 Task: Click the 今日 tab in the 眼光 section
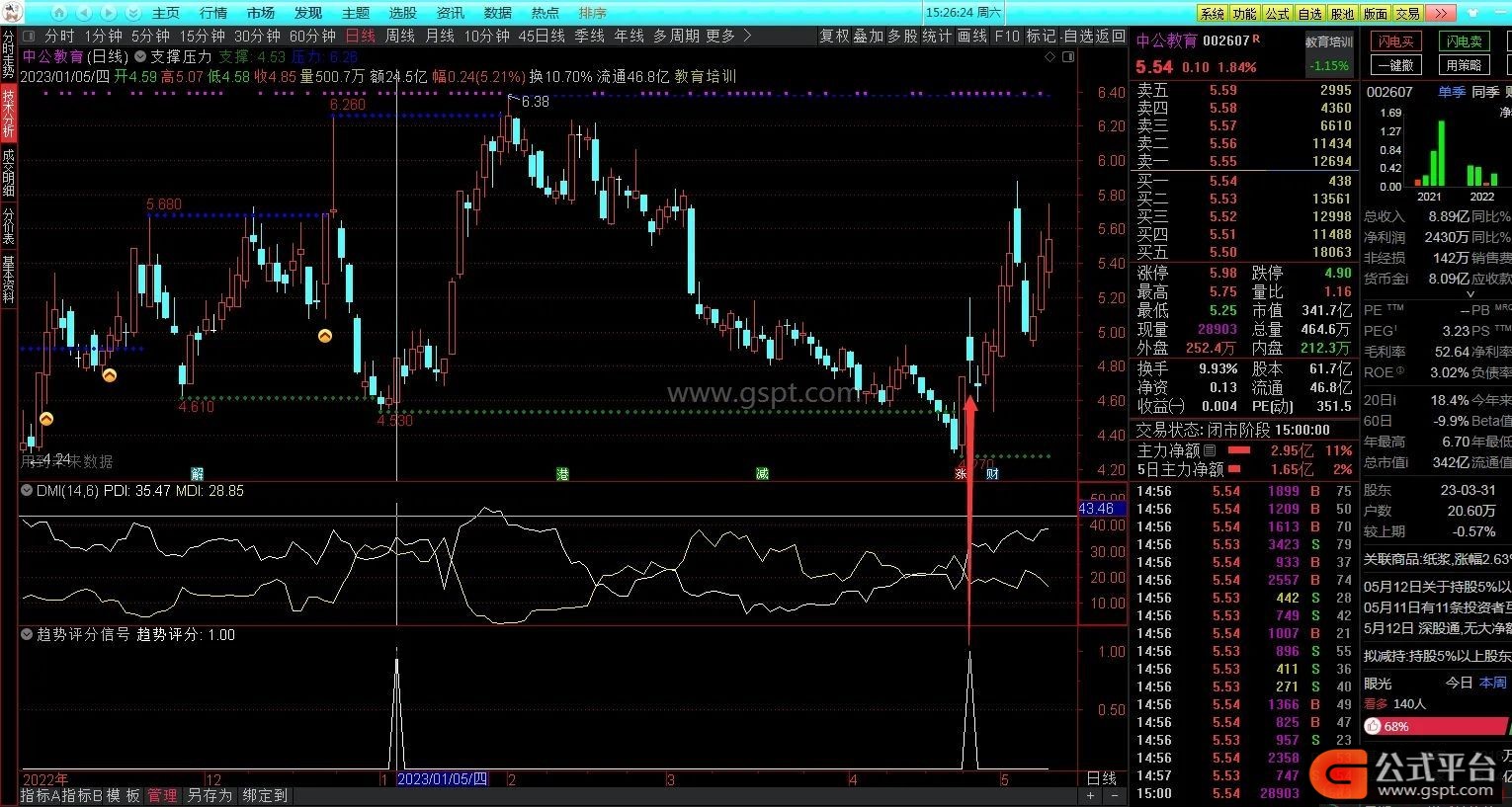click(1460, 683)
